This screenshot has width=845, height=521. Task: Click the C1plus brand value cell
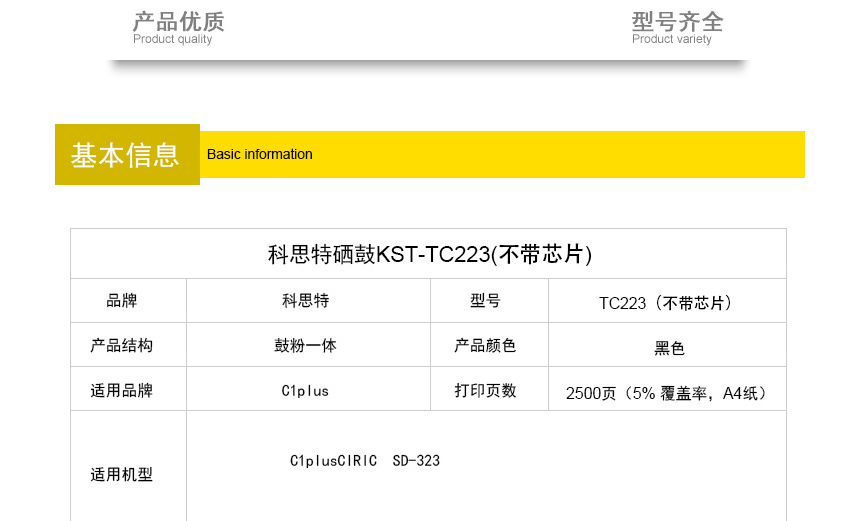point(306,390)
